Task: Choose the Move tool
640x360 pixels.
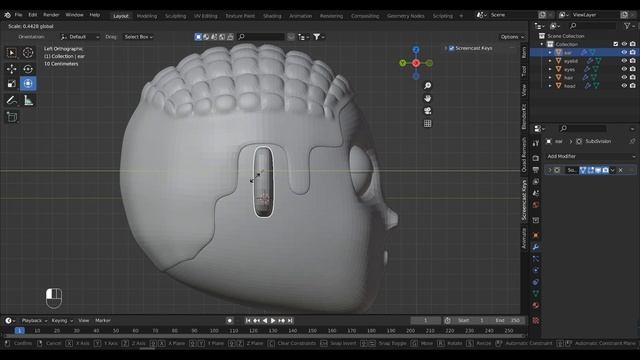Action: coord(12,69)
